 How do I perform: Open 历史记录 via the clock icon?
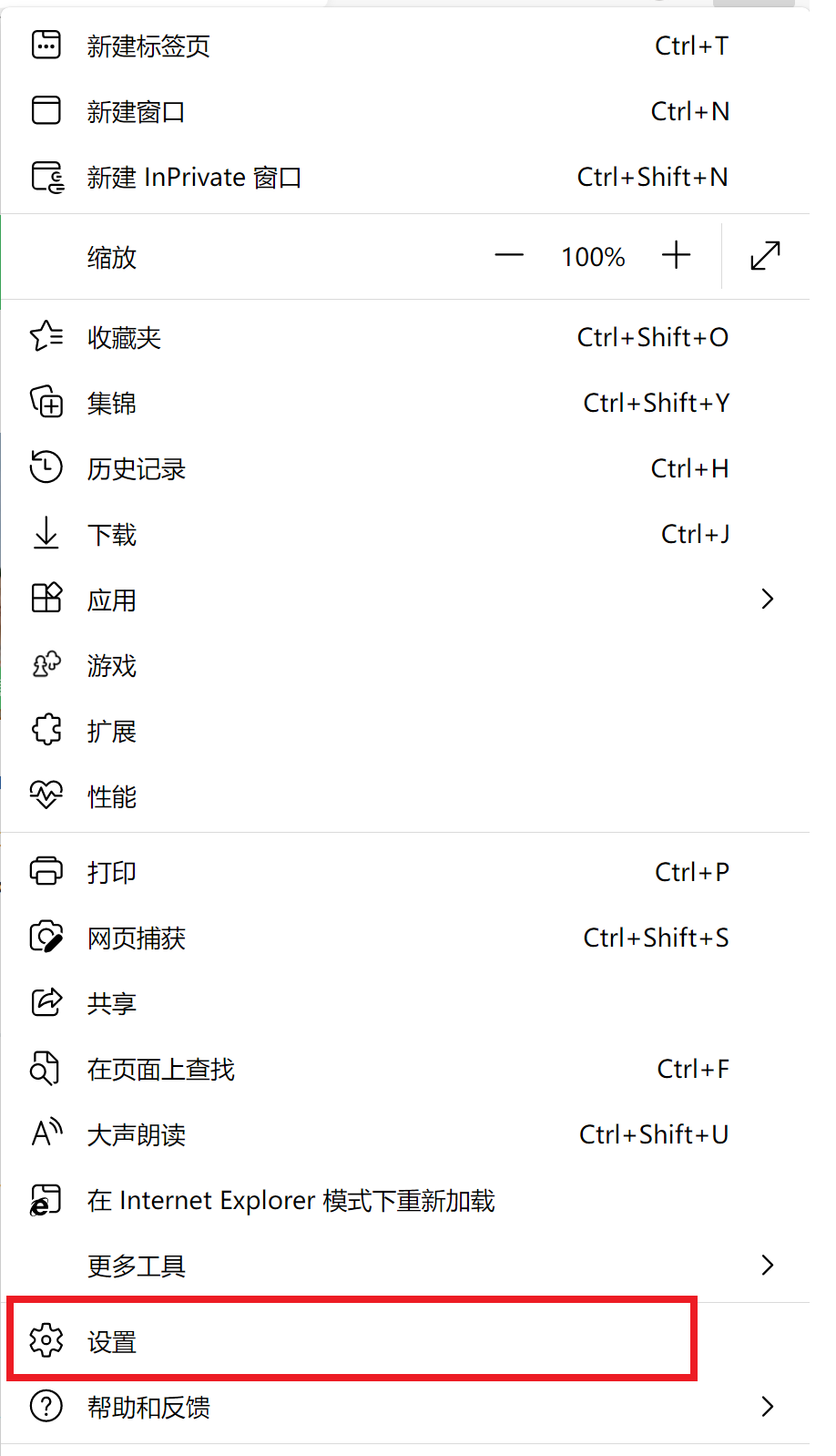click(46, 467)
